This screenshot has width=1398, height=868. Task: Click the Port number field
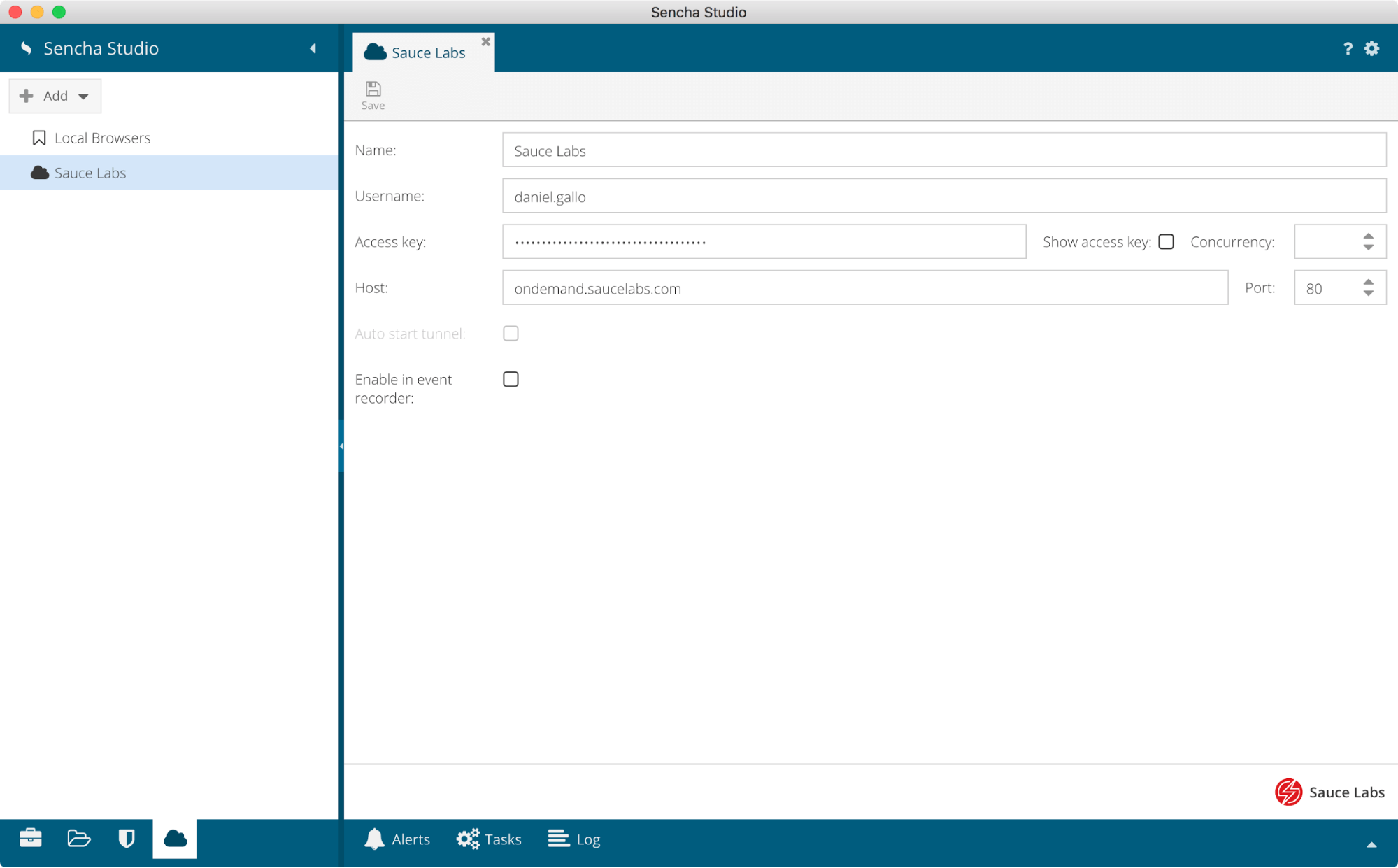pyautogui.click(x=1327, y=287)
